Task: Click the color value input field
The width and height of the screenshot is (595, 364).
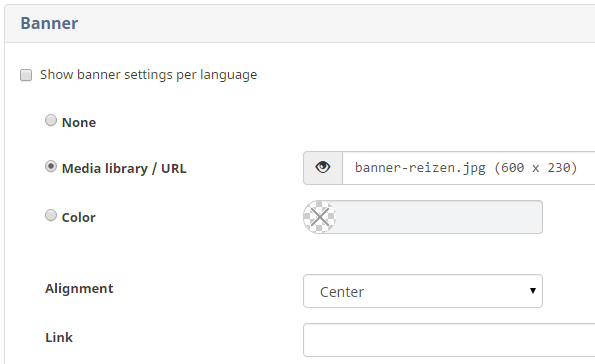Action: [x=439, y=217]
